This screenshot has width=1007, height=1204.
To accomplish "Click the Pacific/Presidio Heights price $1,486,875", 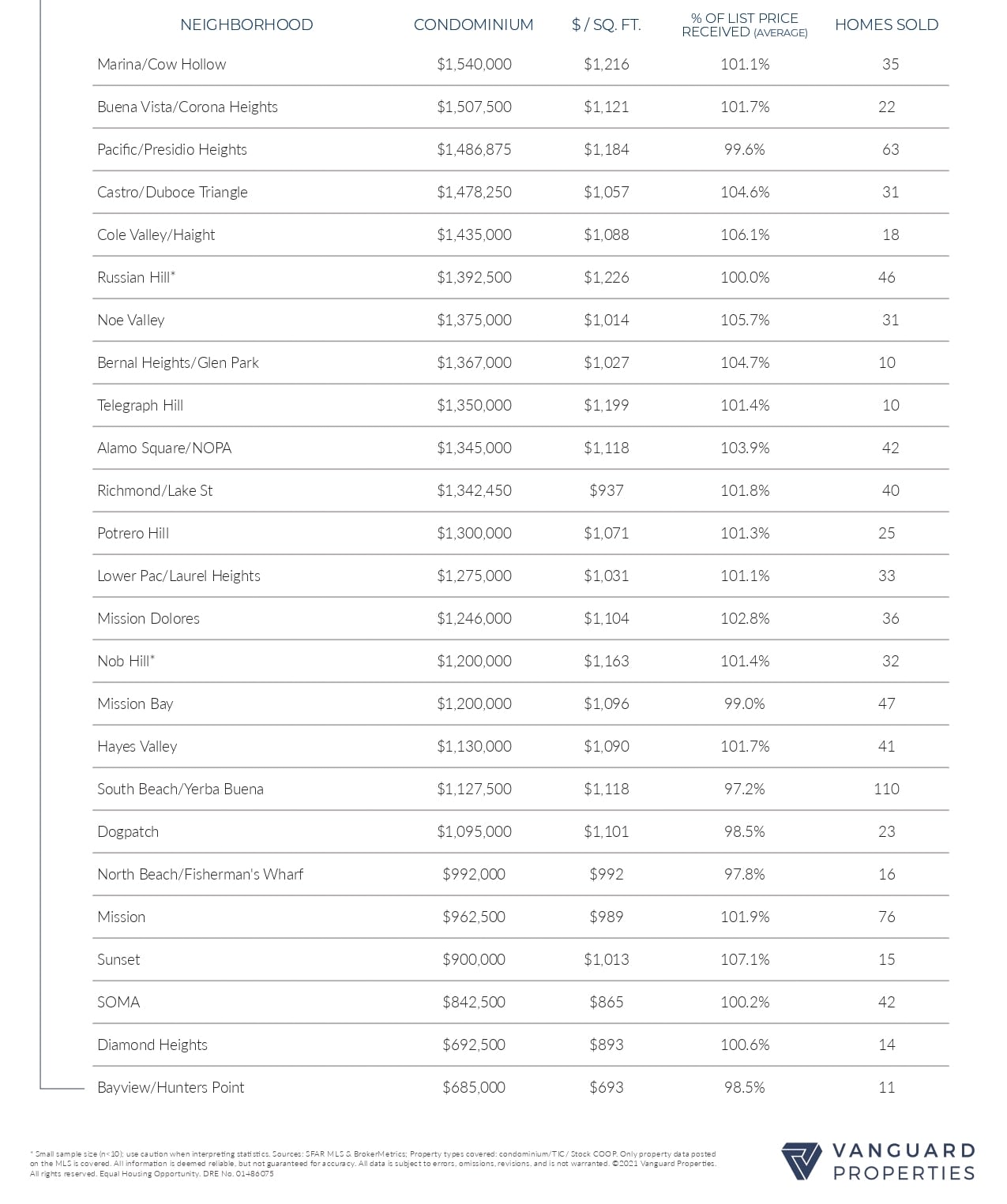I will click(x=474, y=149).
